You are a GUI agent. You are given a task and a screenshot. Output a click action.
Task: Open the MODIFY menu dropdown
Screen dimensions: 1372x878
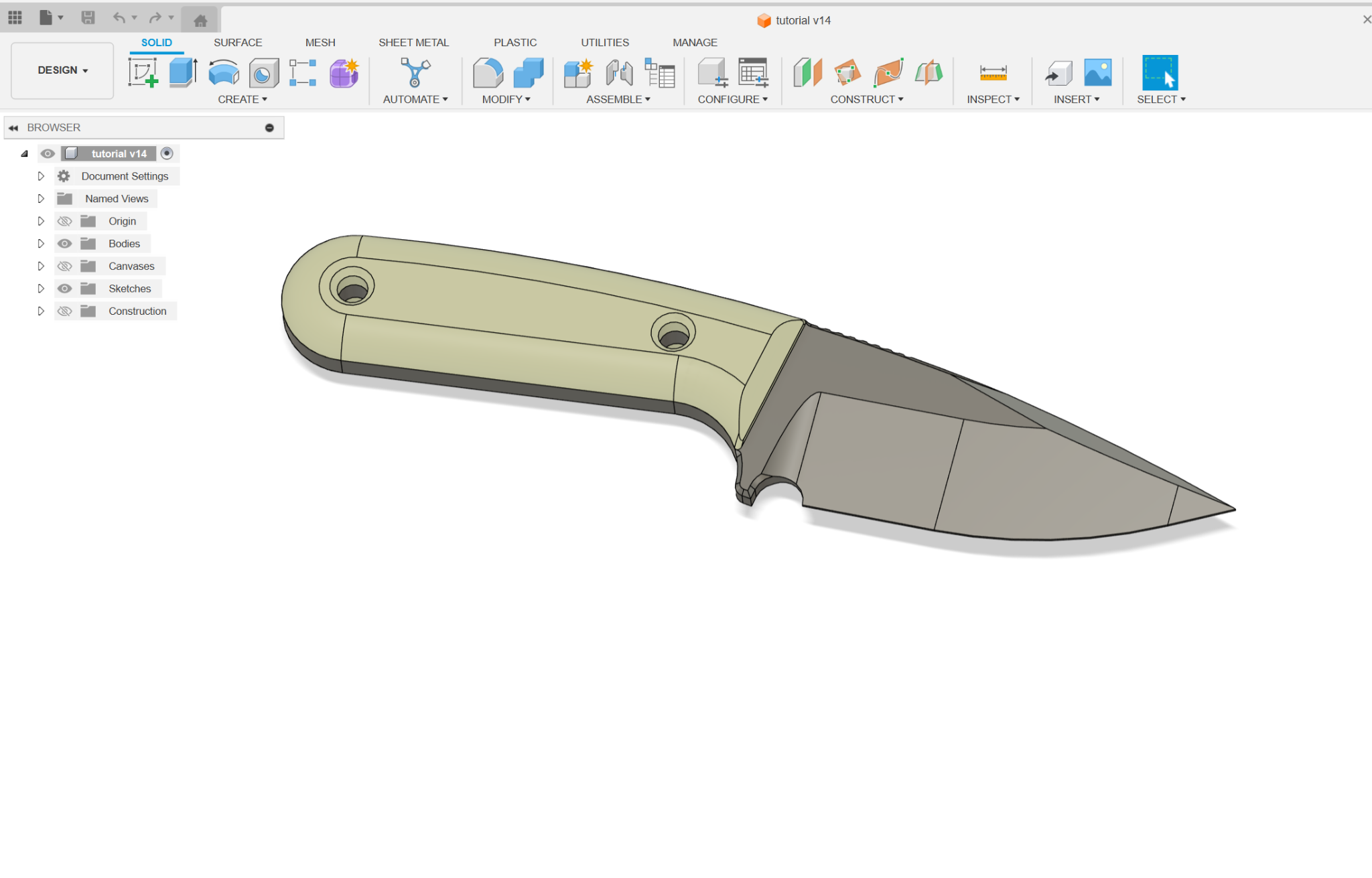pos(506,99)
